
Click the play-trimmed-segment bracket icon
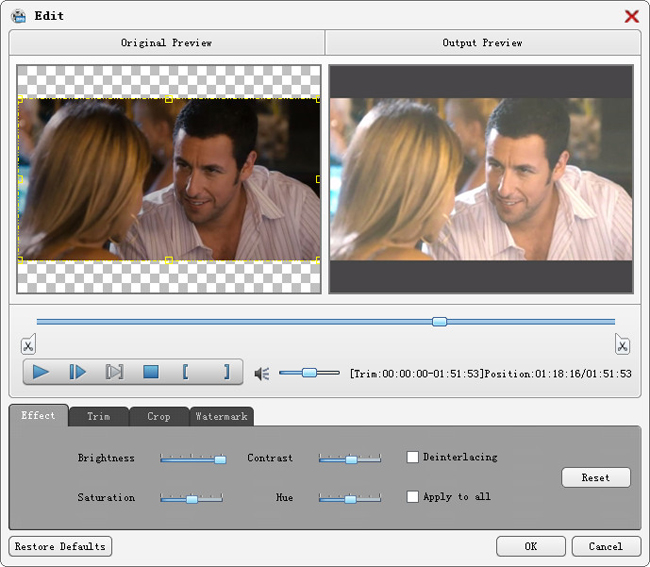pos(114,372)
